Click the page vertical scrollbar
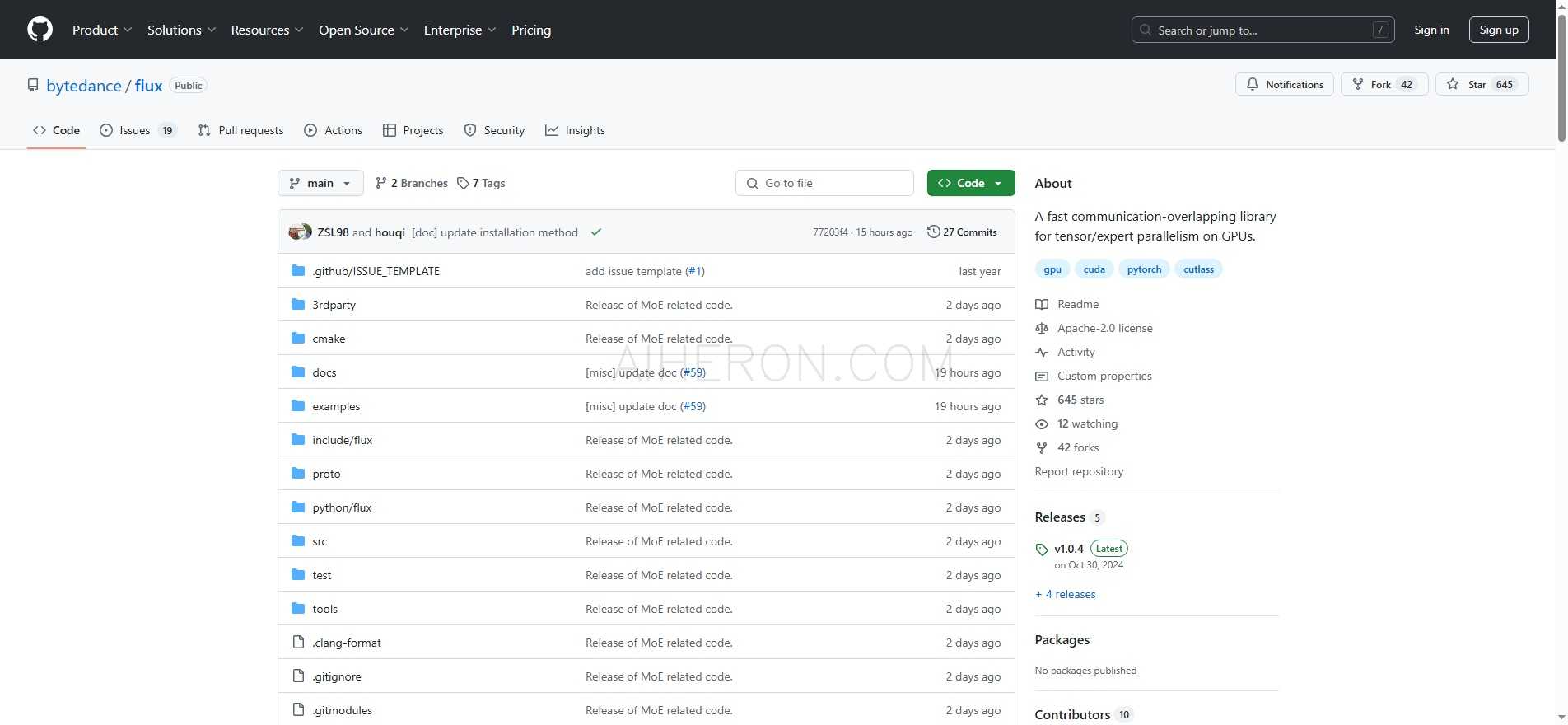The image size is (1568, 725). point(1561,78)
